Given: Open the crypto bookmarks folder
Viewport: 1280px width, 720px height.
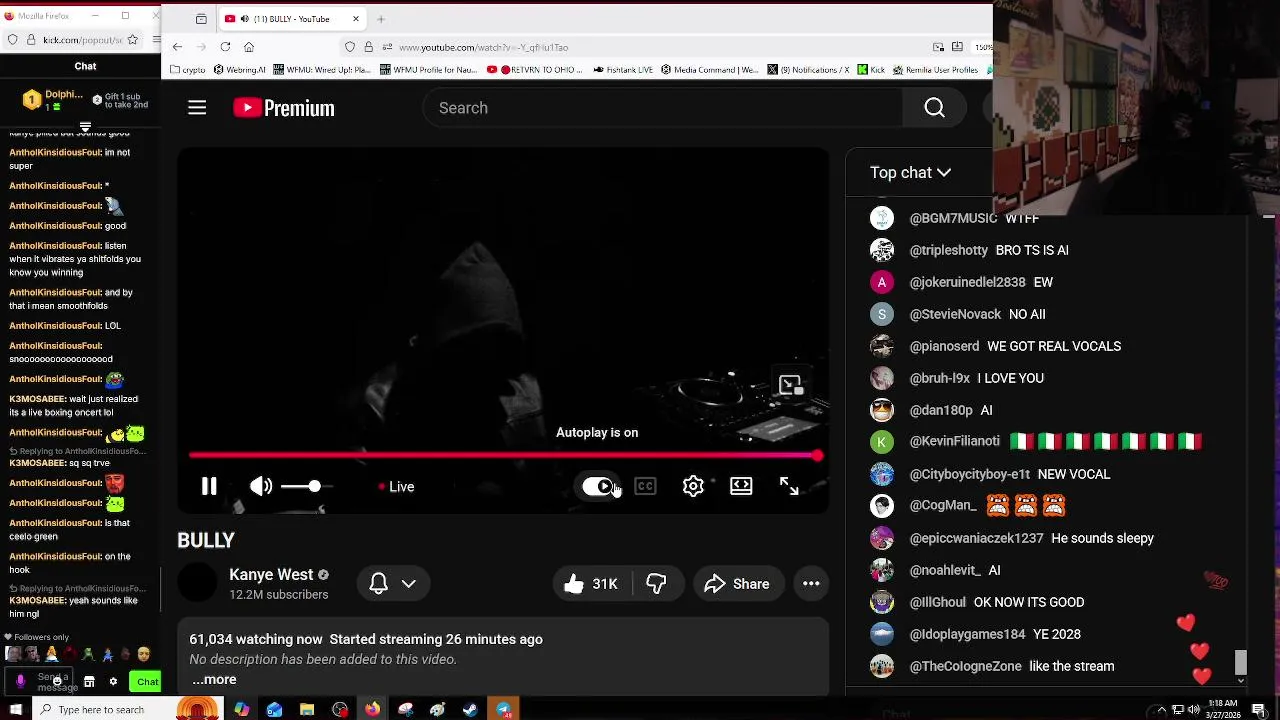Looking at the screenshot, I should (x=188, y=70).
